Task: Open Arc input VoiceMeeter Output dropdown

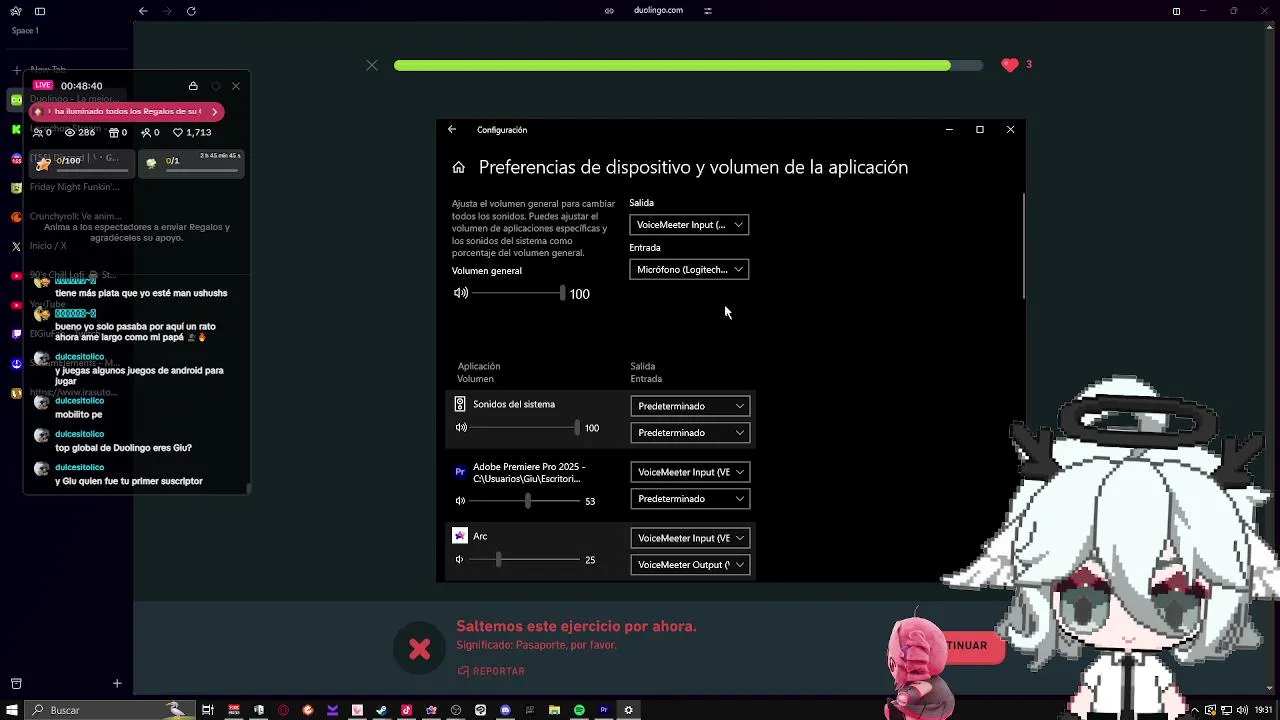Action: point(690,565)
